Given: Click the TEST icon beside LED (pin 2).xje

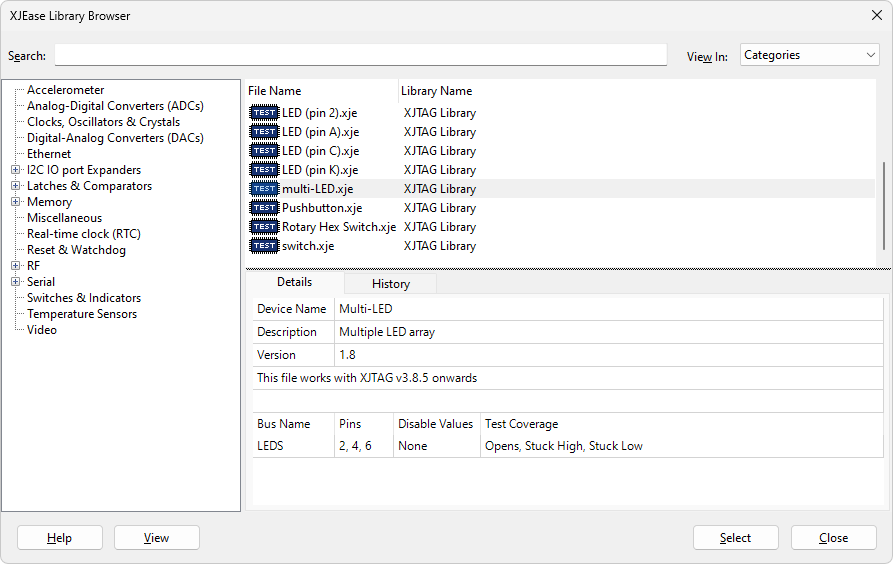Looking at the screenshot, I should coord(264,113).
